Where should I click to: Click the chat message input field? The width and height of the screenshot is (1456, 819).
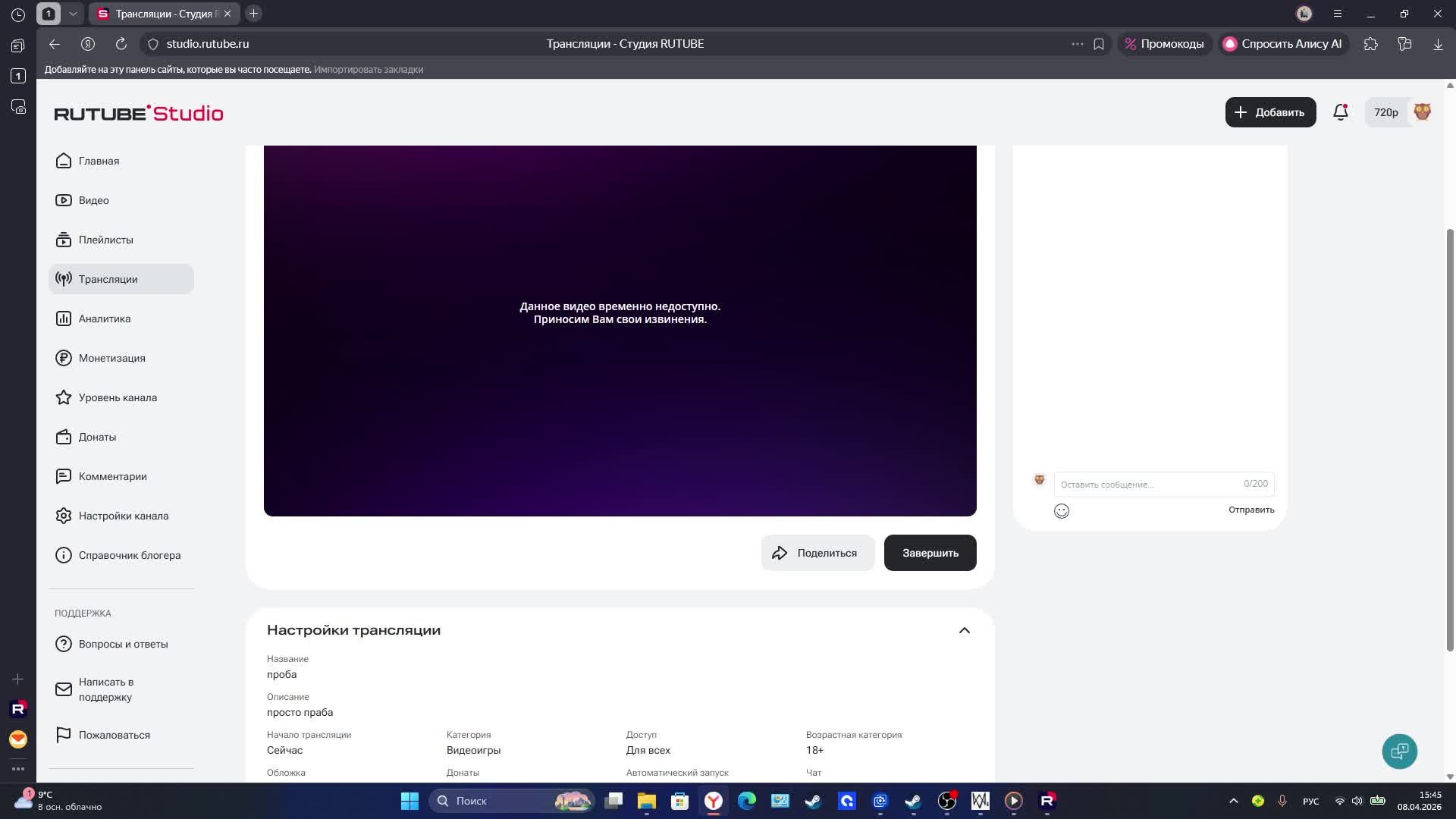(1149, 484)
